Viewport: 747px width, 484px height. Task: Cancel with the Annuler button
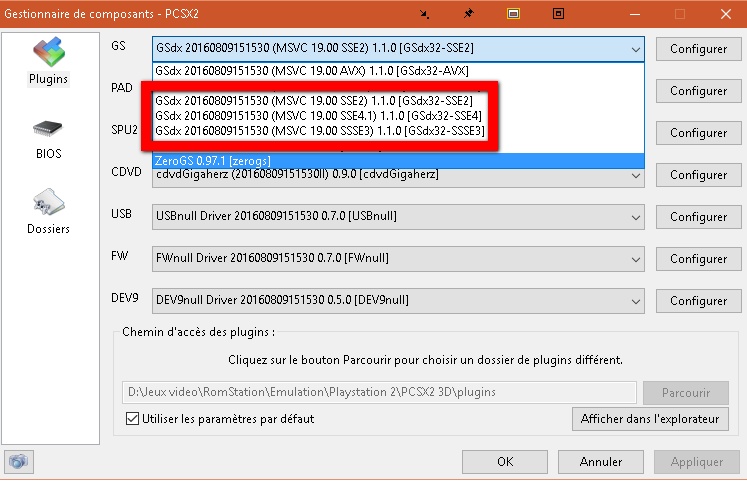click(601, 462)
